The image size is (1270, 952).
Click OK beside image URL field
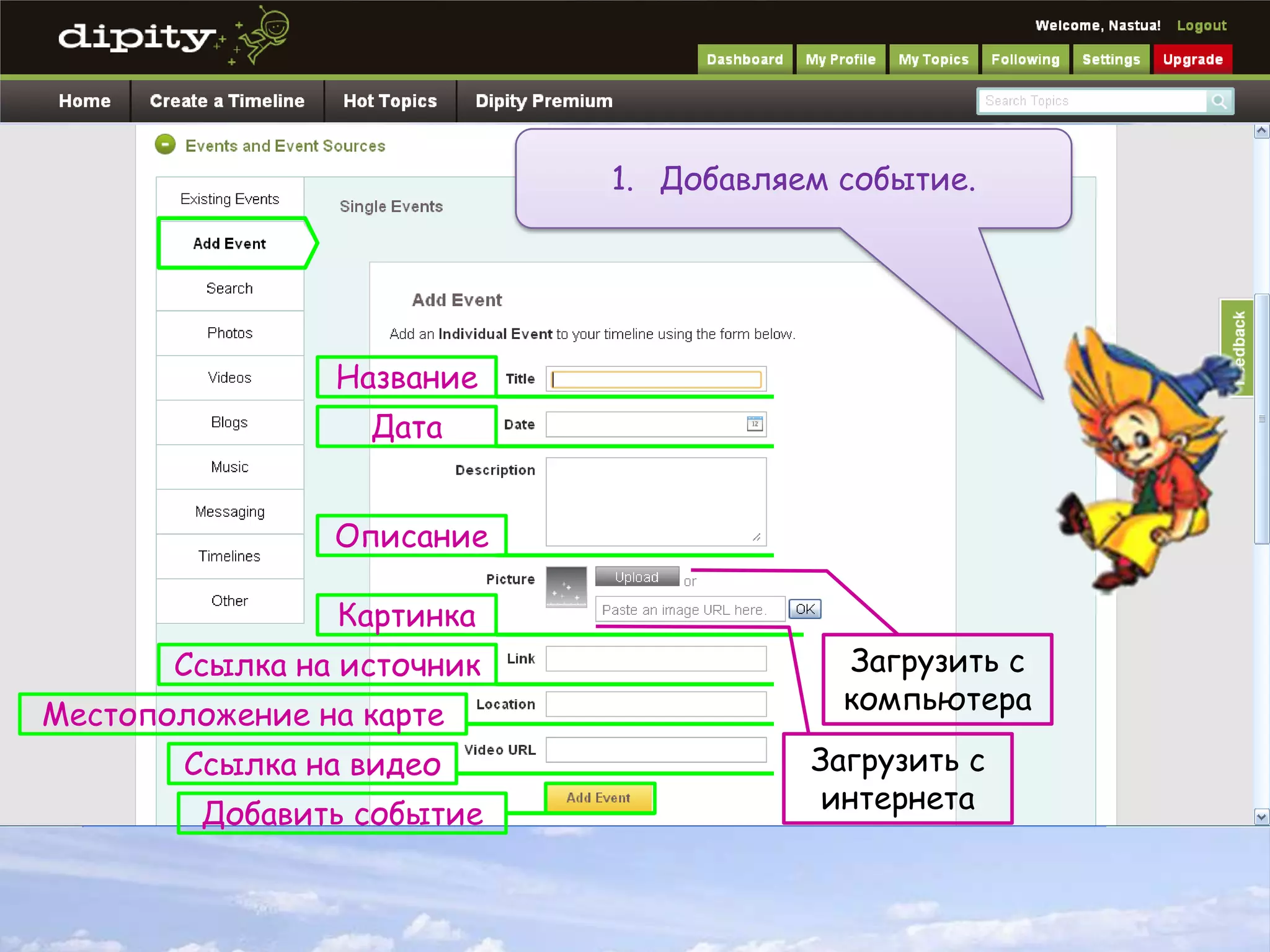[x=804, y=609]
